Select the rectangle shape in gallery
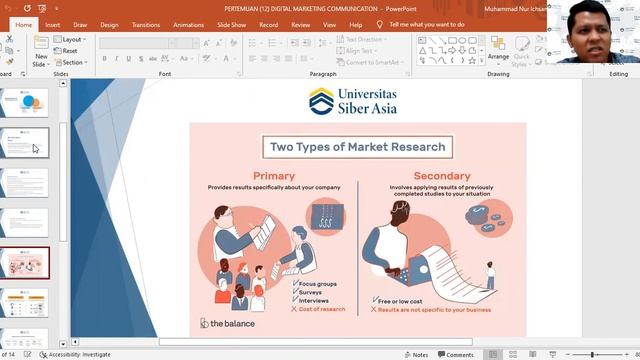The image size is (640, 360). tap(452, 40)
